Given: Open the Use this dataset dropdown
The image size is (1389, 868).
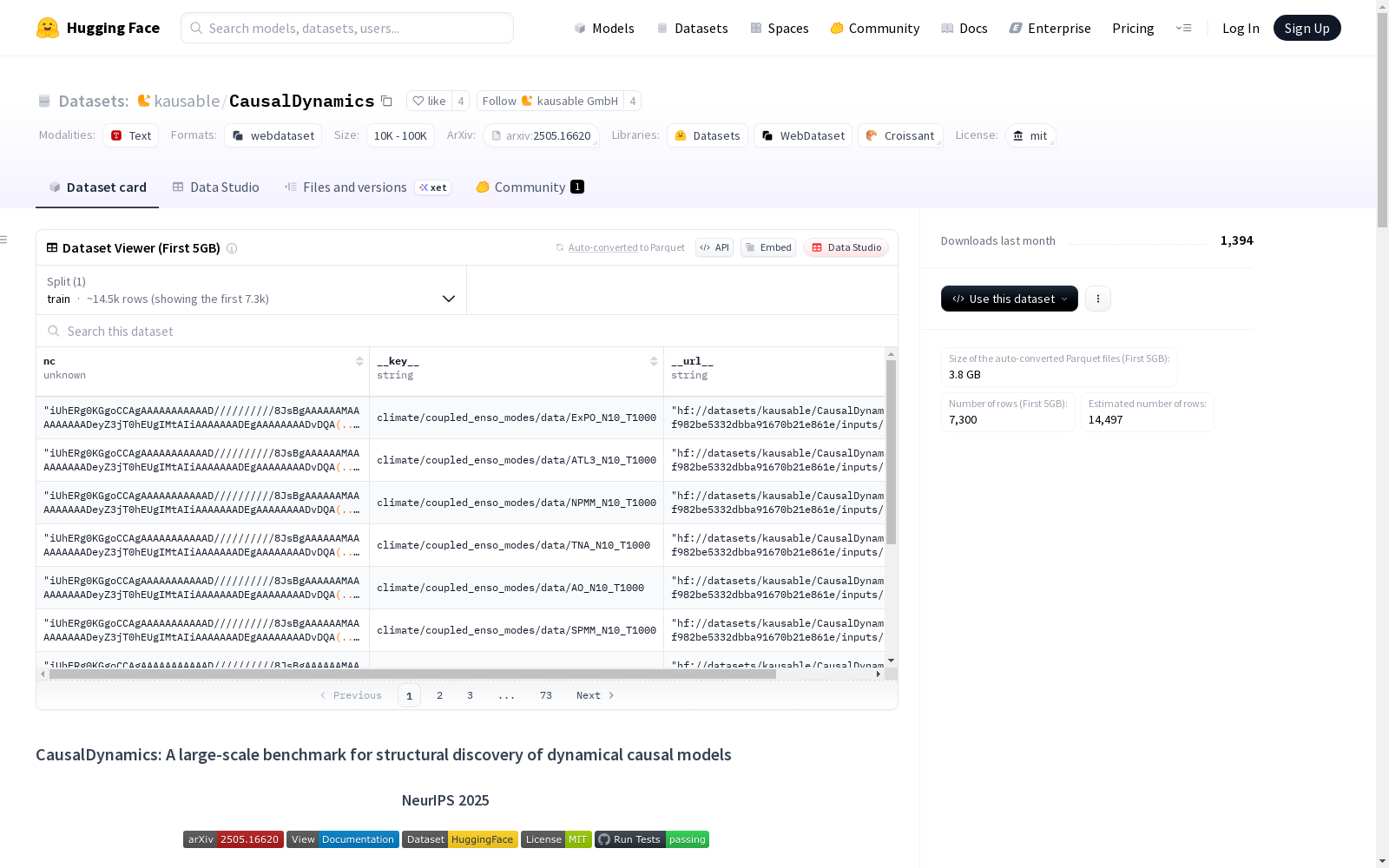Looking at the screenshot, I should 1010,299.
